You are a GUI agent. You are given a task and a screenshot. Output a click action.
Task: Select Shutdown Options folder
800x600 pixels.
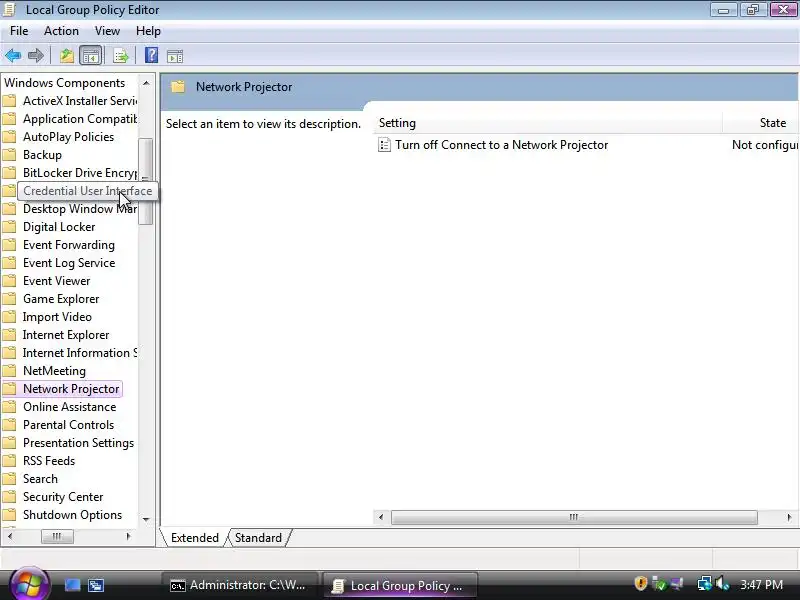[72, 515]
